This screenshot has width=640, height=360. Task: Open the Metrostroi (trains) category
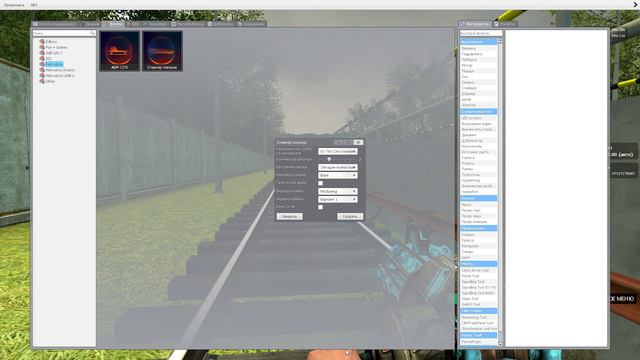point(60,70)
